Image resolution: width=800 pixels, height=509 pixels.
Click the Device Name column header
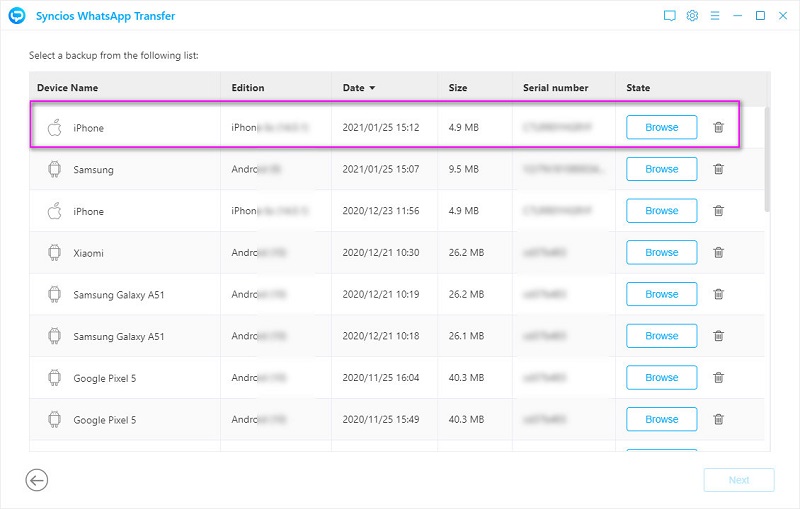[67, 88]
